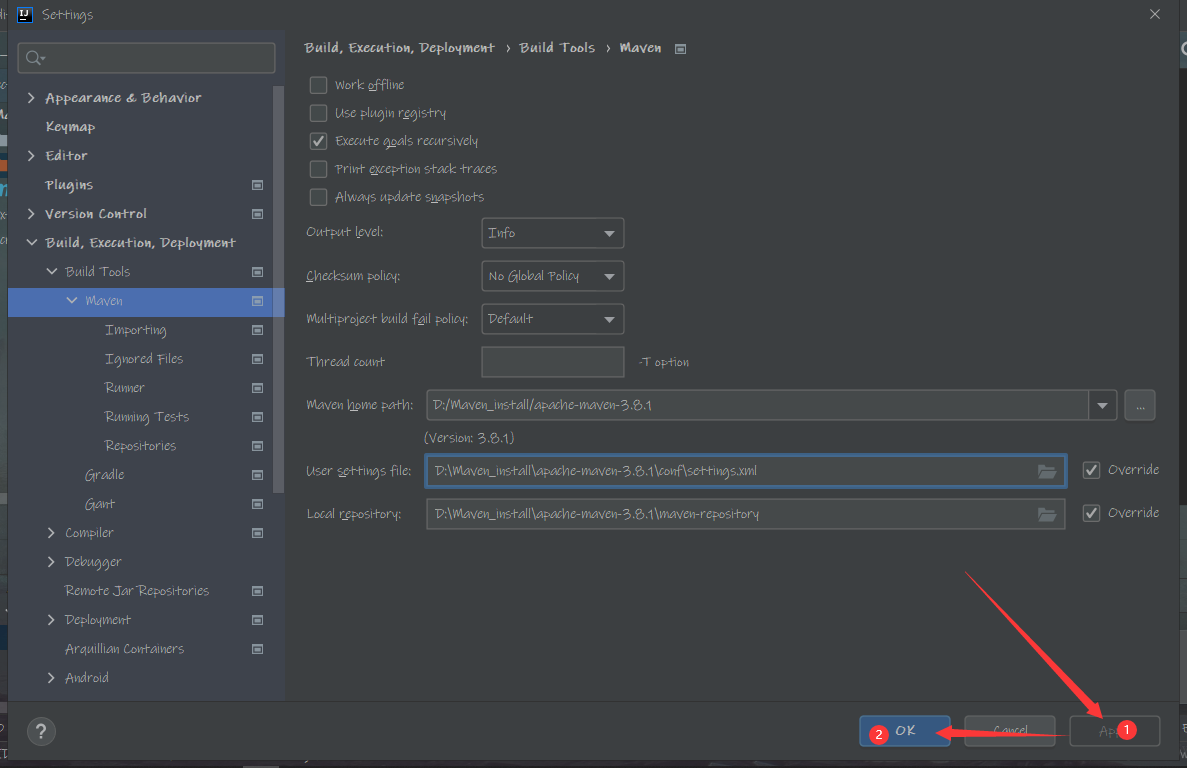Click the project-level icon beside Remote Jar Repositories
1187x768 pixels.
coord(257,591)
